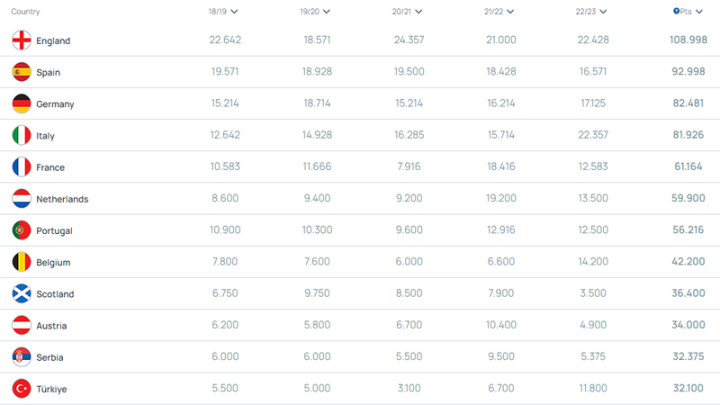Screen dimensions: 720x405
Task: Sort by total Pts chevron
Action: pyautogui.click(x=699, y=11)
